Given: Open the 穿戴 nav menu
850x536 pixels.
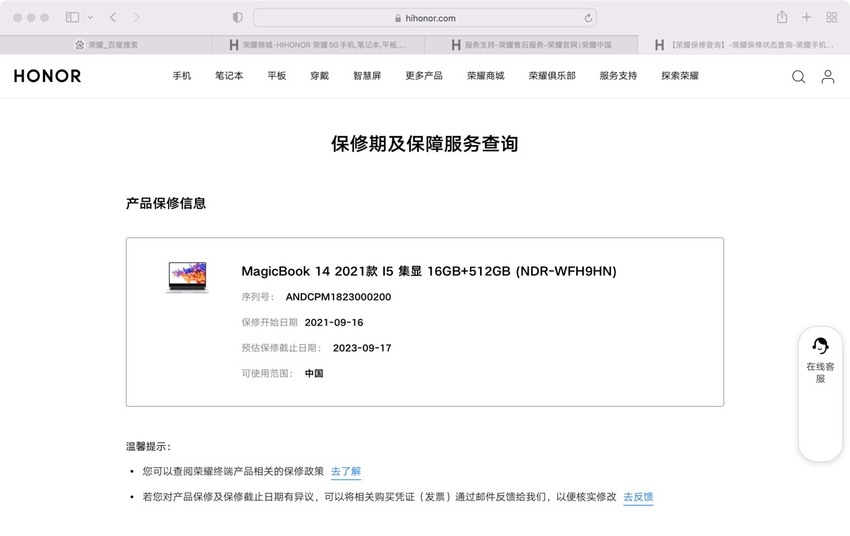Looking at the screenshot, I should point(319,76).
